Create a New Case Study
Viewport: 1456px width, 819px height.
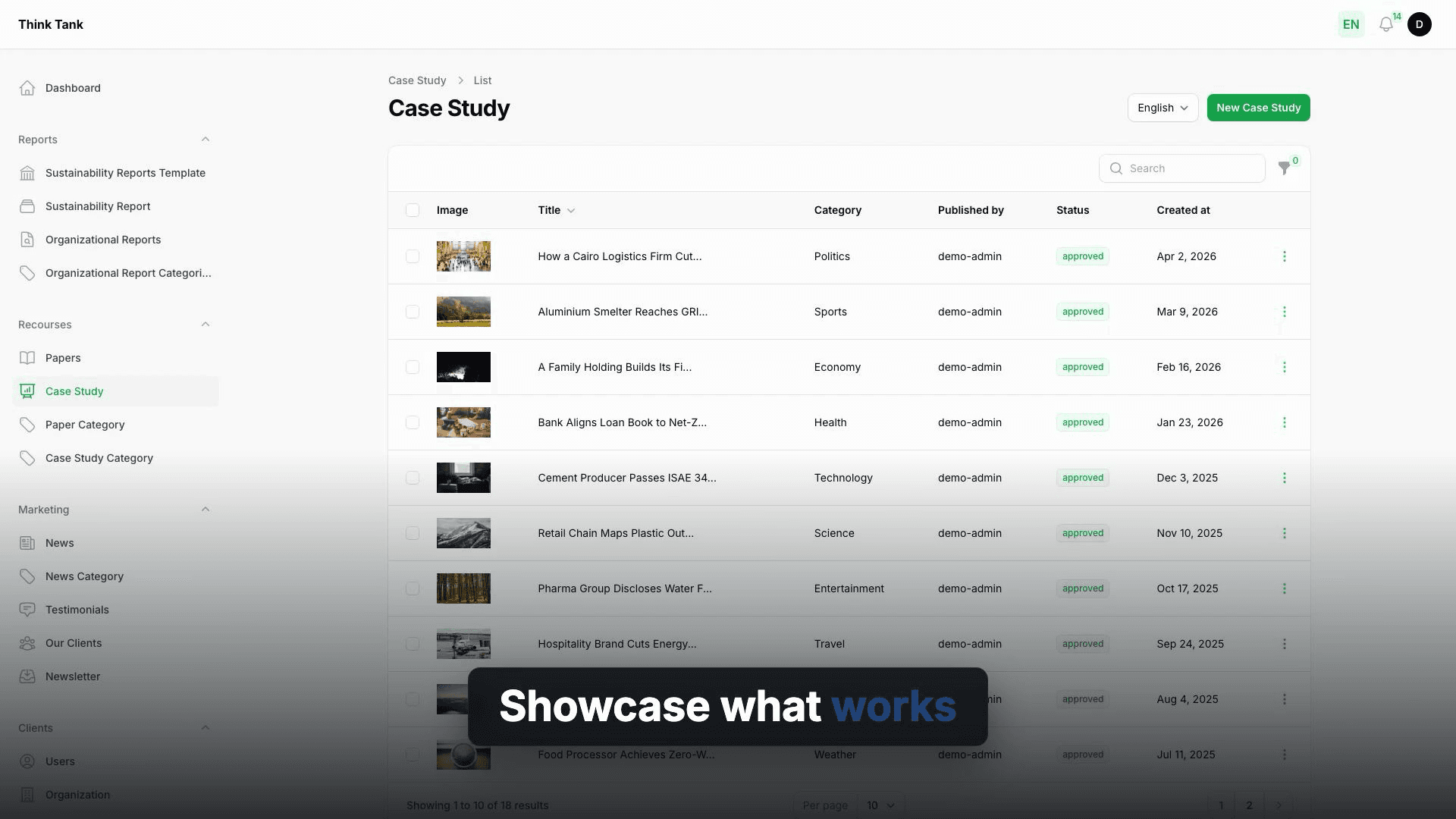coord(1258,108)
